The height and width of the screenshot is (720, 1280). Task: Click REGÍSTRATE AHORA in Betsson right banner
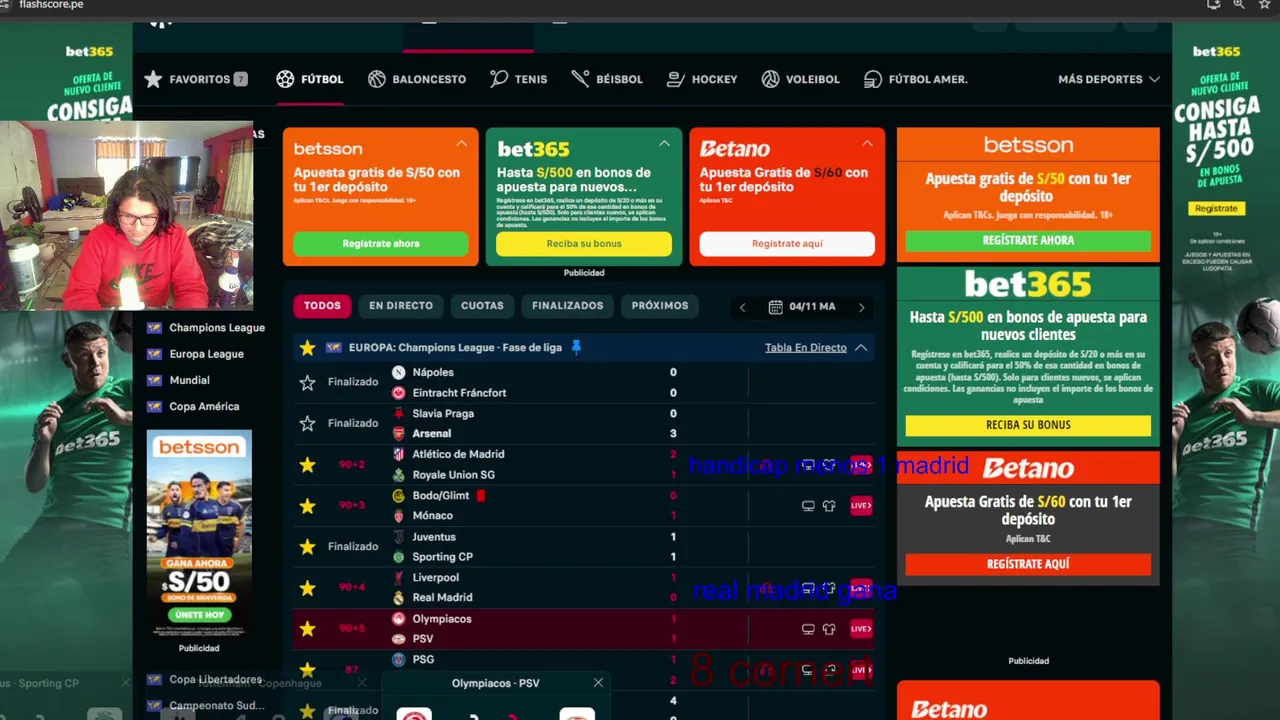pos(1028,241)
